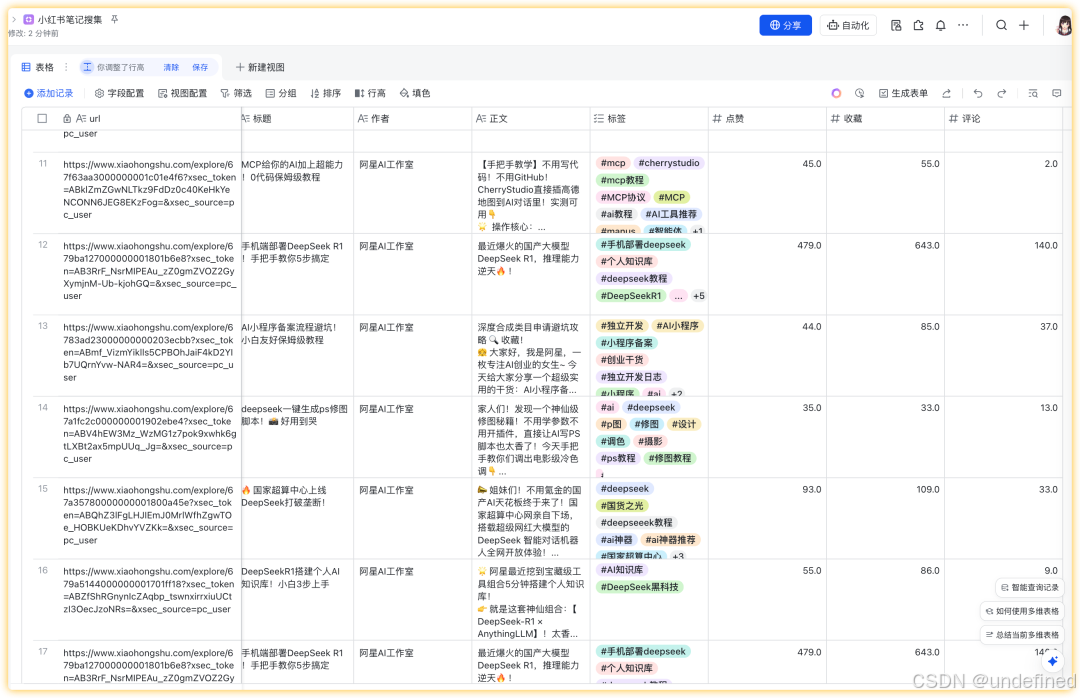The width and height of the screenshot is (1080, 698).
Task: Select row number 13
Action: 43,327
